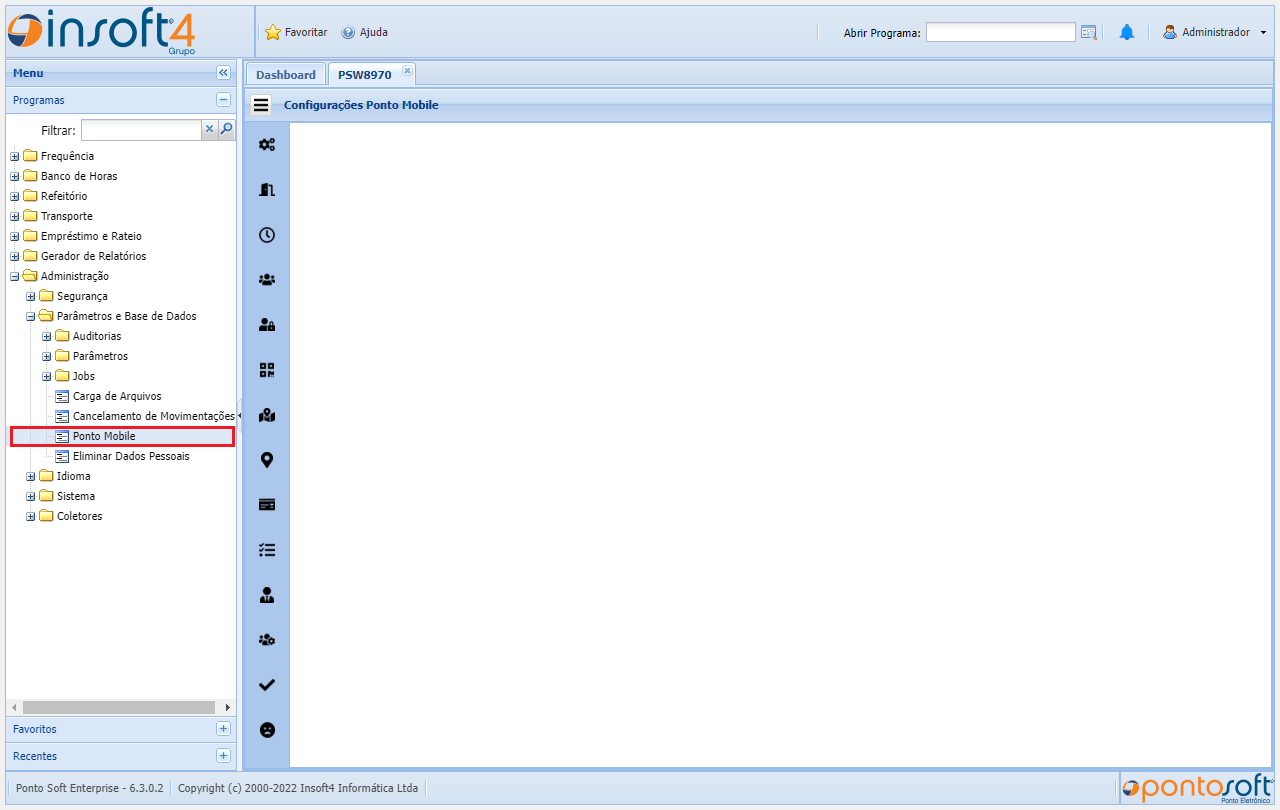
Task: Click the Ajuda help link
Action: pyautogui.click(x=365, y=32)
